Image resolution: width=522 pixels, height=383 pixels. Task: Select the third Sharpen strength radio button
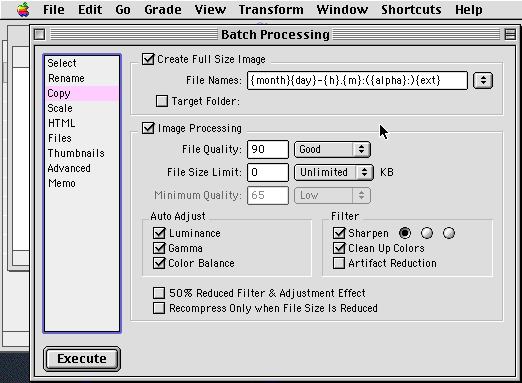pyautogui.click(x=449, y=233)
